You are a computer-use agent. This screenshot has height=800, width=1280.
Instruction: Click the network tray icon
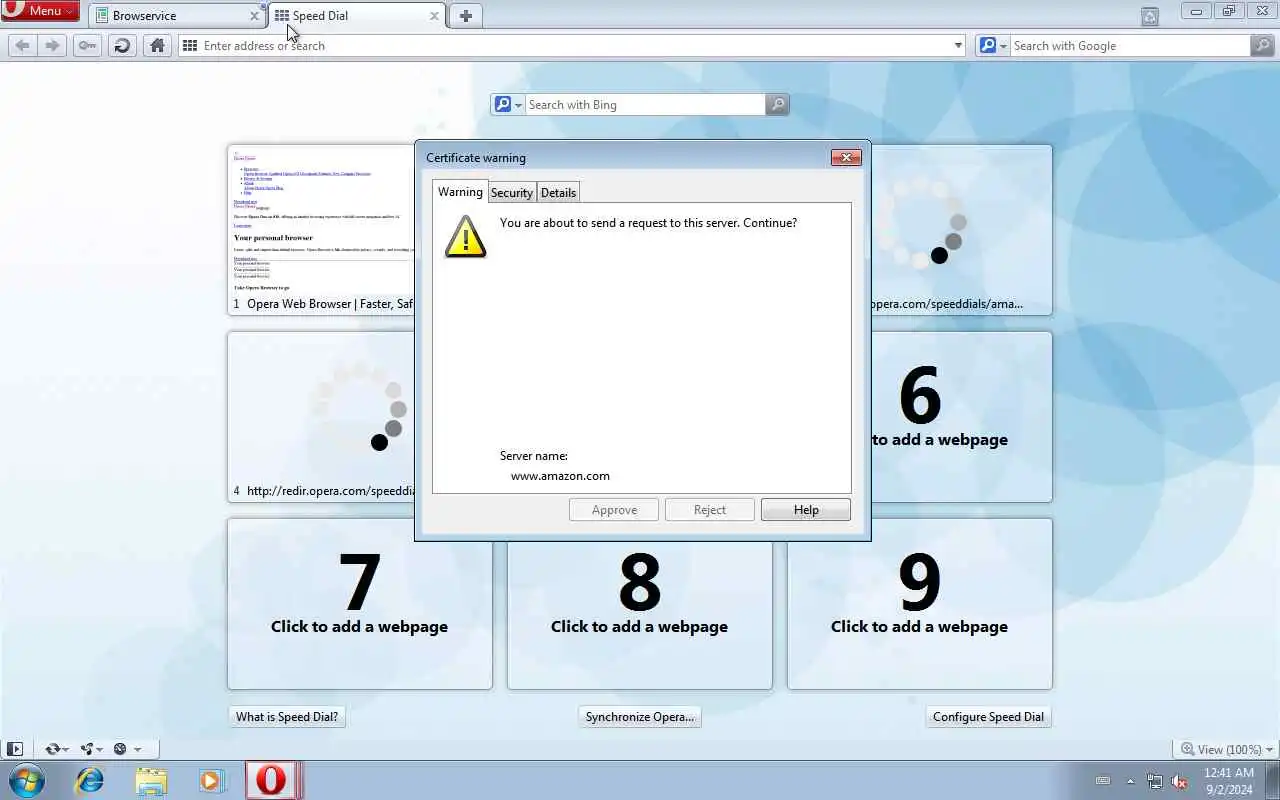1155,781
